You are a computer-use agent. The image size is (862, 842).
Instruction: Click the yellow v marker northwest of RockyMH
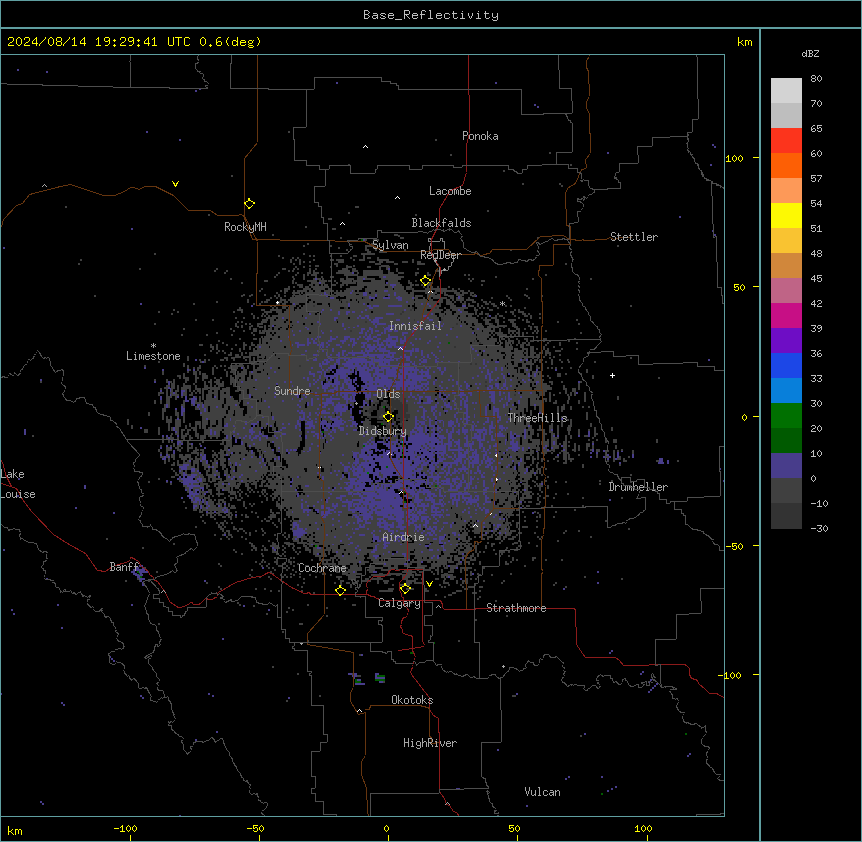[x=175, y=184]
